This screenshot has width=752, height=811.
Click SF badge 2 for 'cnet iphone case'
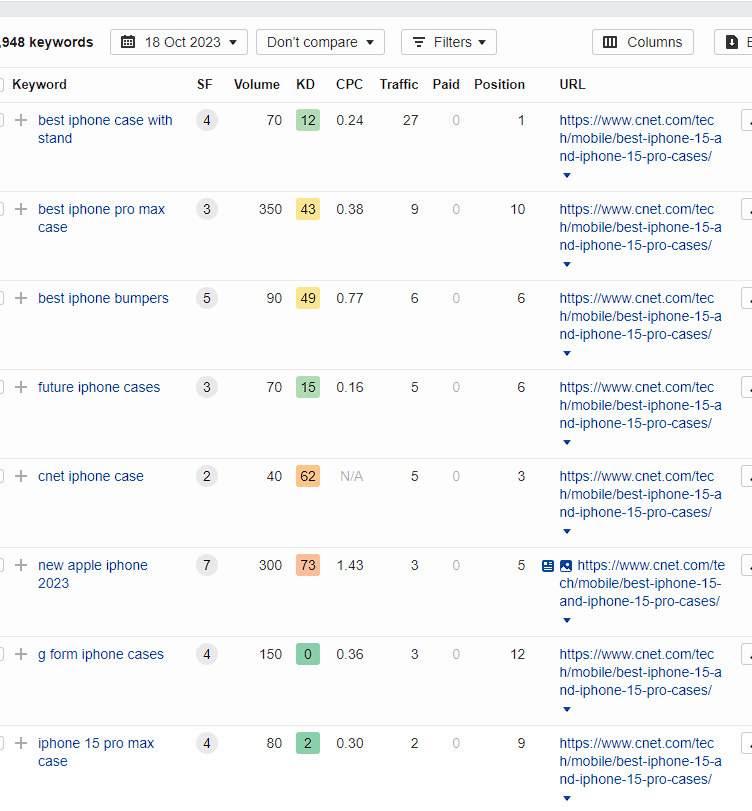click(206, 476)
